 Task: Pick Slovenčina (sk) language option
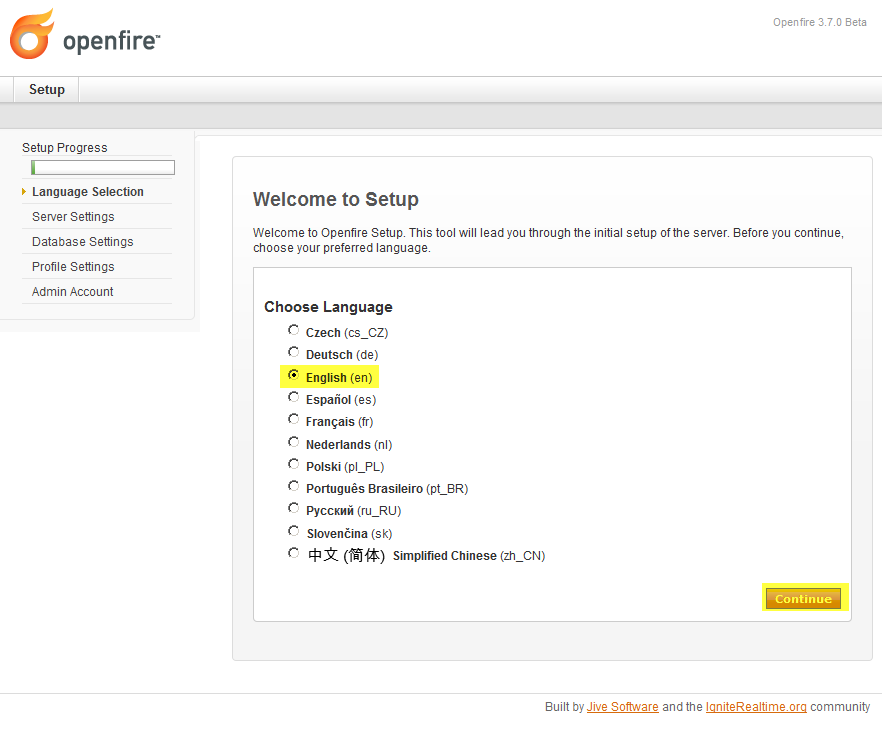pos(293,531)
